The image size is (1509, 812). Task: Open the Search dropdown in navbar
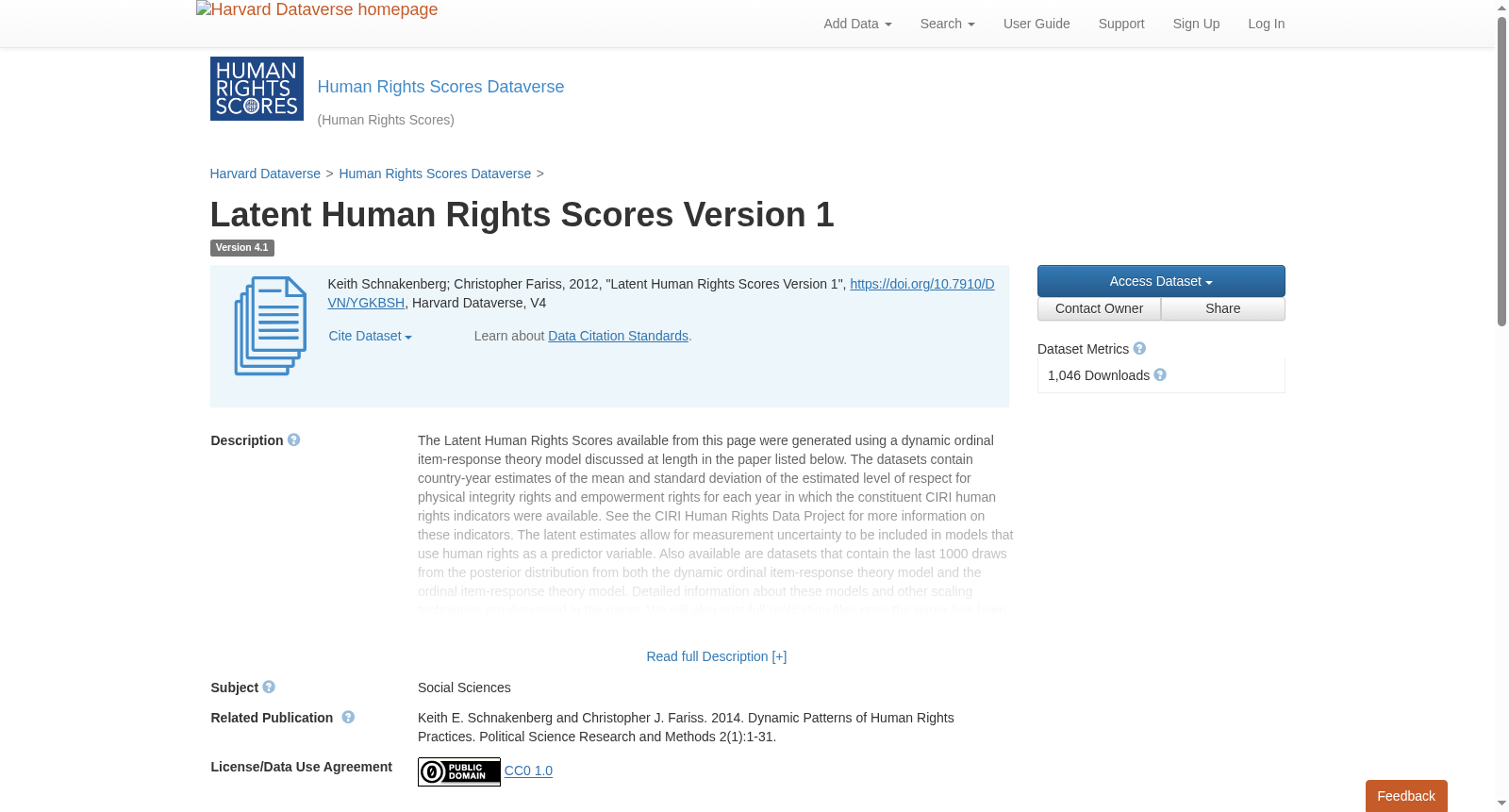(x=947, y=24)
